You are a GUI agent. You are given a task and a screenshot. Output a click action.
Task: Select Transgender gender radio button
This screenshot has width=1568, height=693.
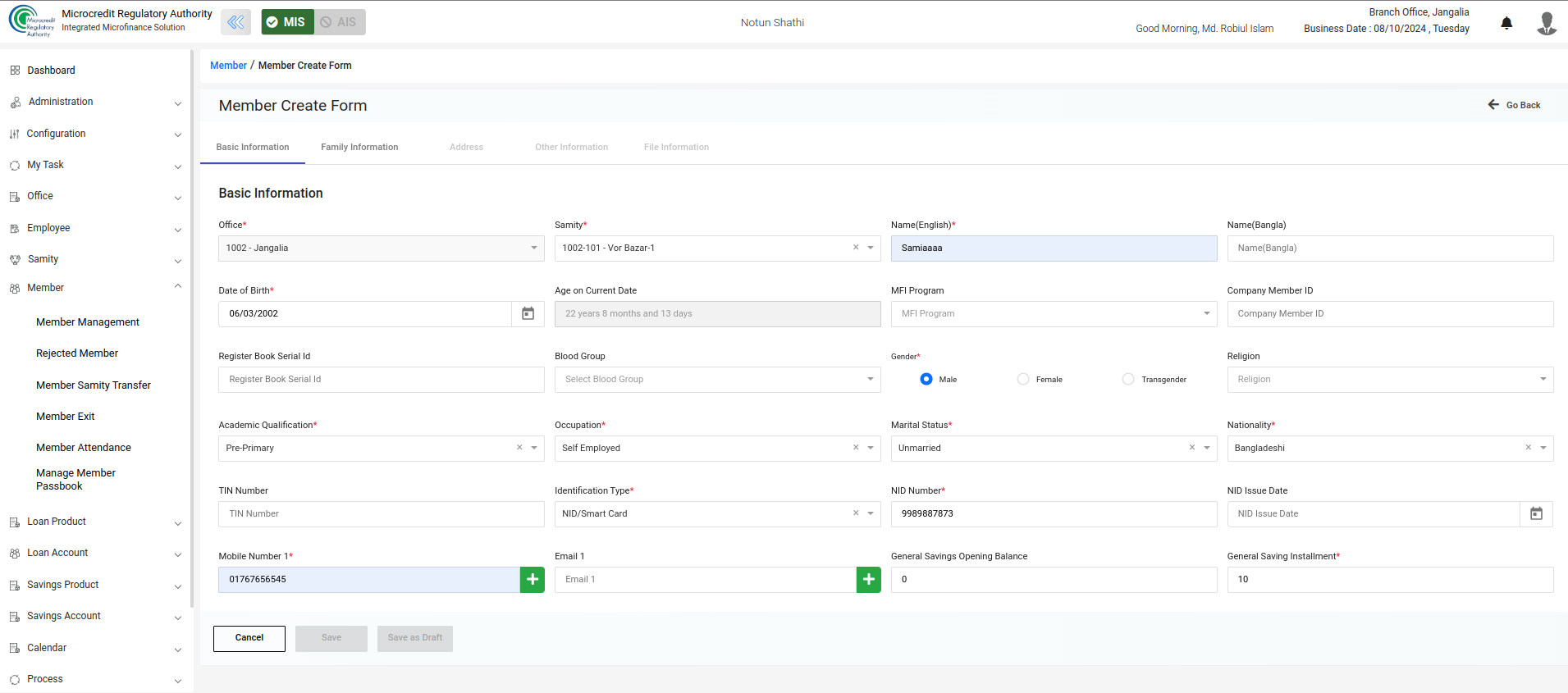click(1128, 379)
